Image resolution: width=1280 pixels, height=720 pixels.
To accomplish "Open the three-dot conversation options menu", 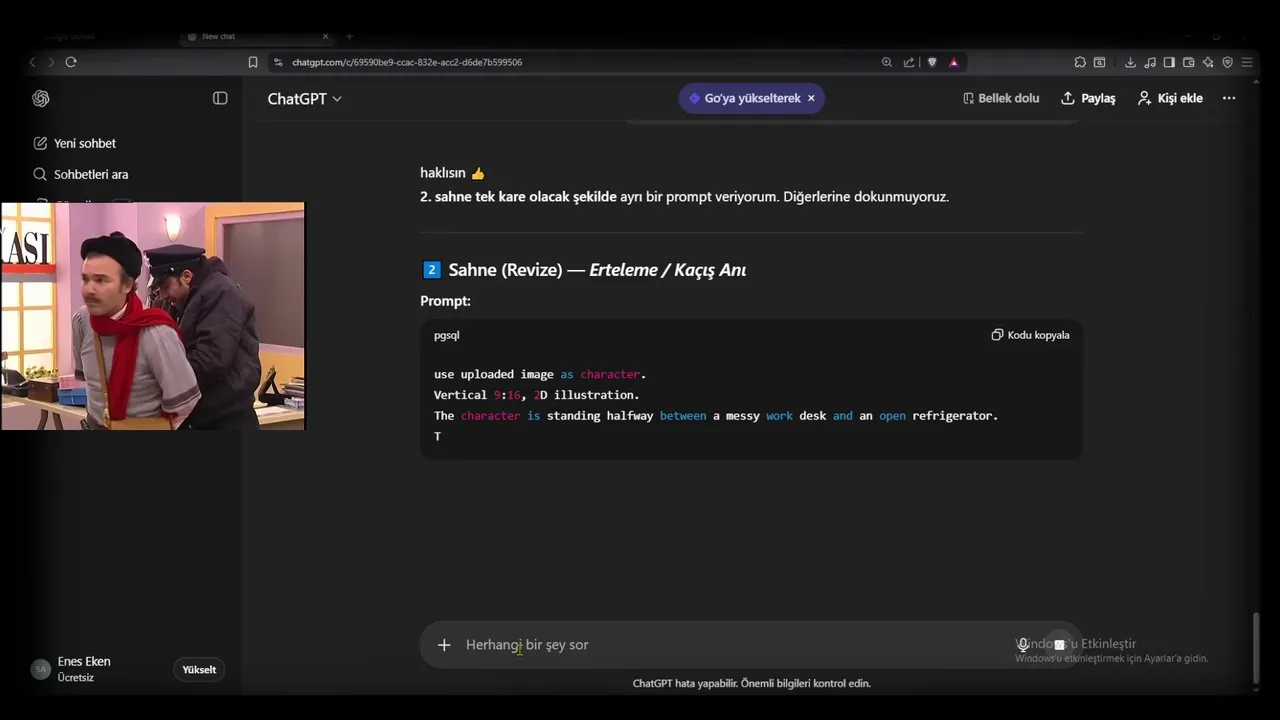I will 1229,98.
